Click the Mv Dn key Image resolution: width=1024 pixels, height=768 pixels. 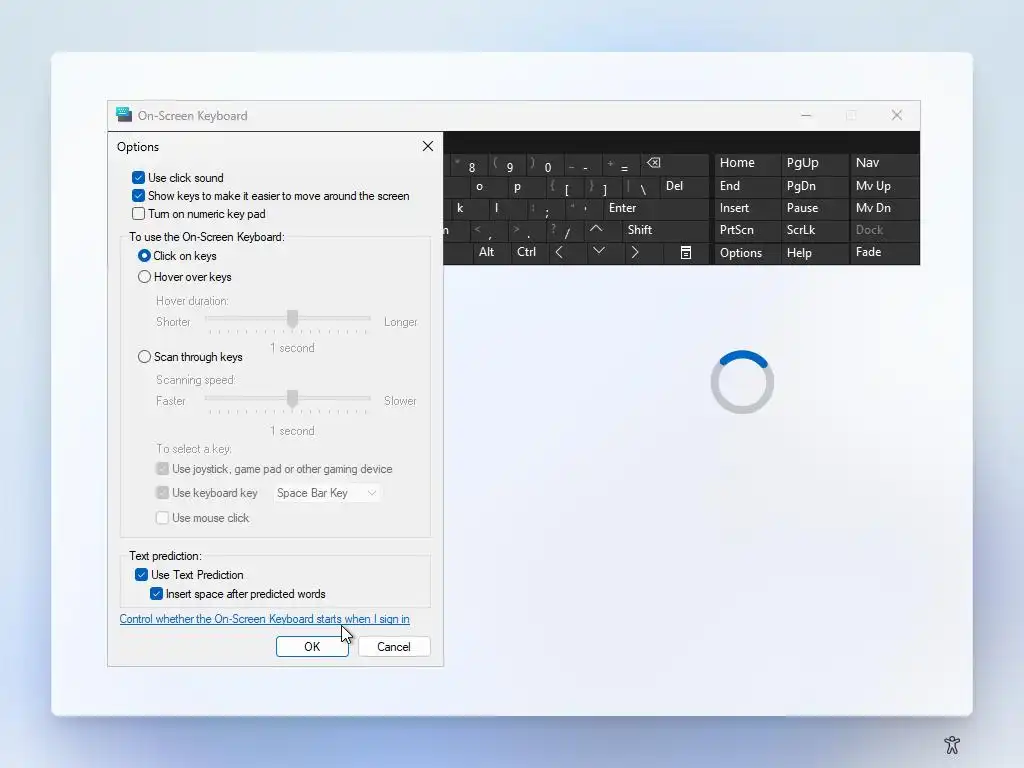tap(884, 208)
